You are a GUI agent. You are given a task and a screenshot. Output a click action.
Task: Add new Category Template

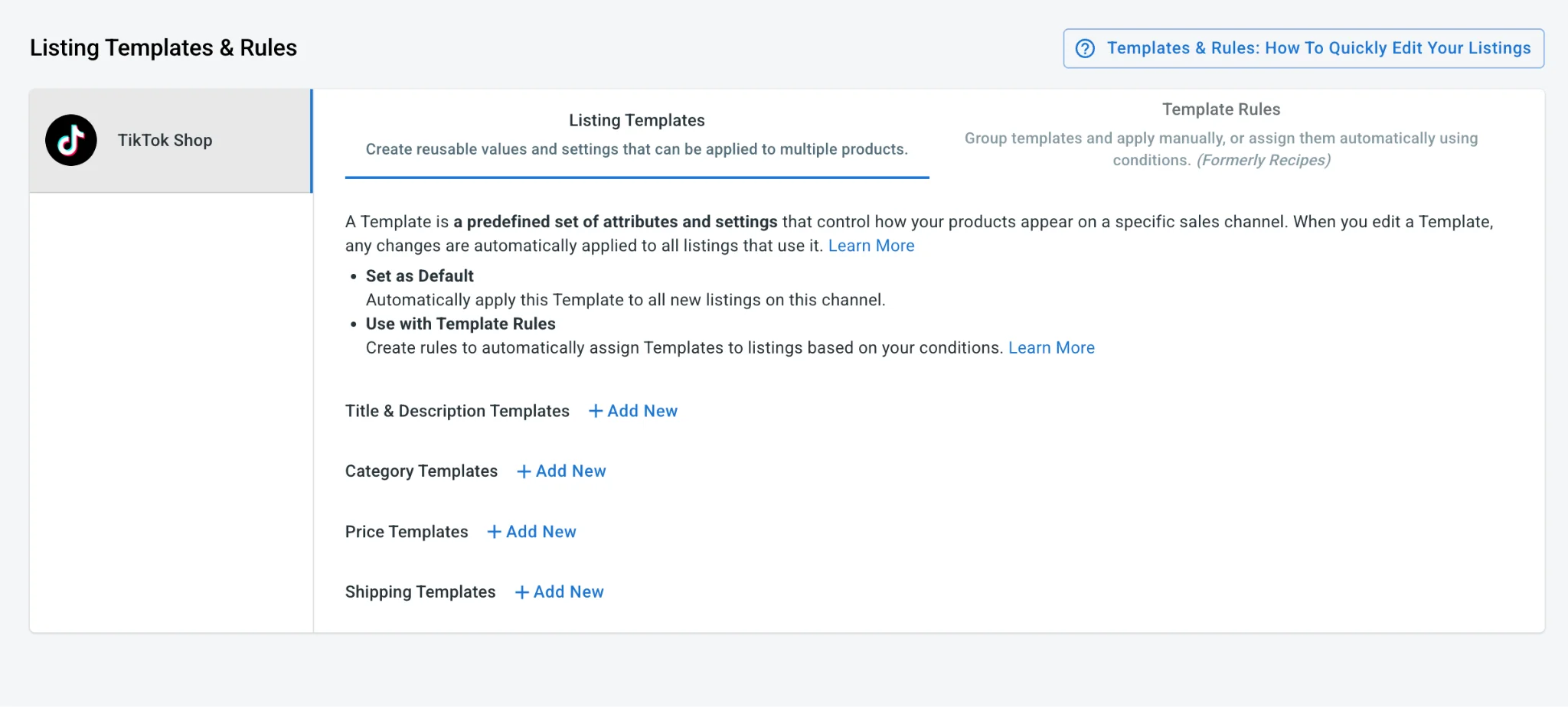(561, 471)
